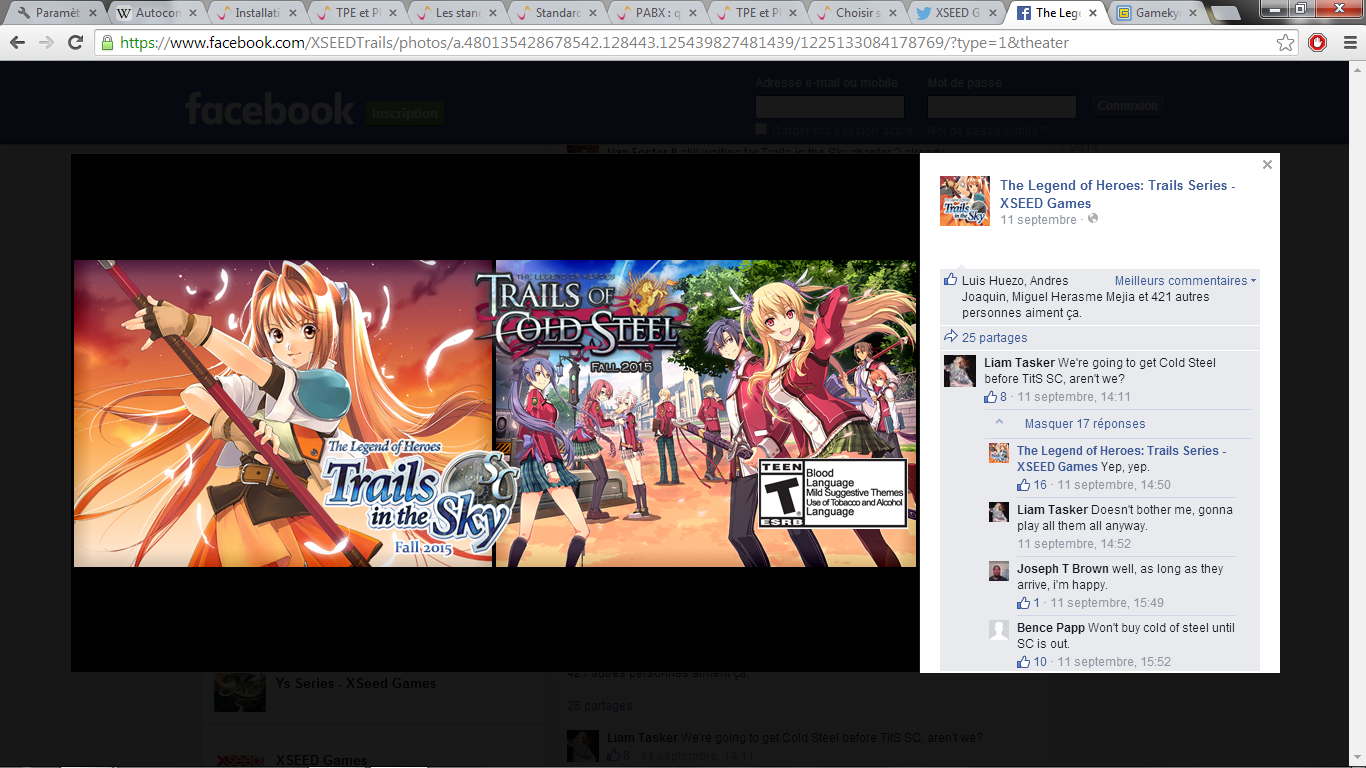Reload the page with the refresh icon
The image size is (1366, 768).
click(x=75, y=43)
